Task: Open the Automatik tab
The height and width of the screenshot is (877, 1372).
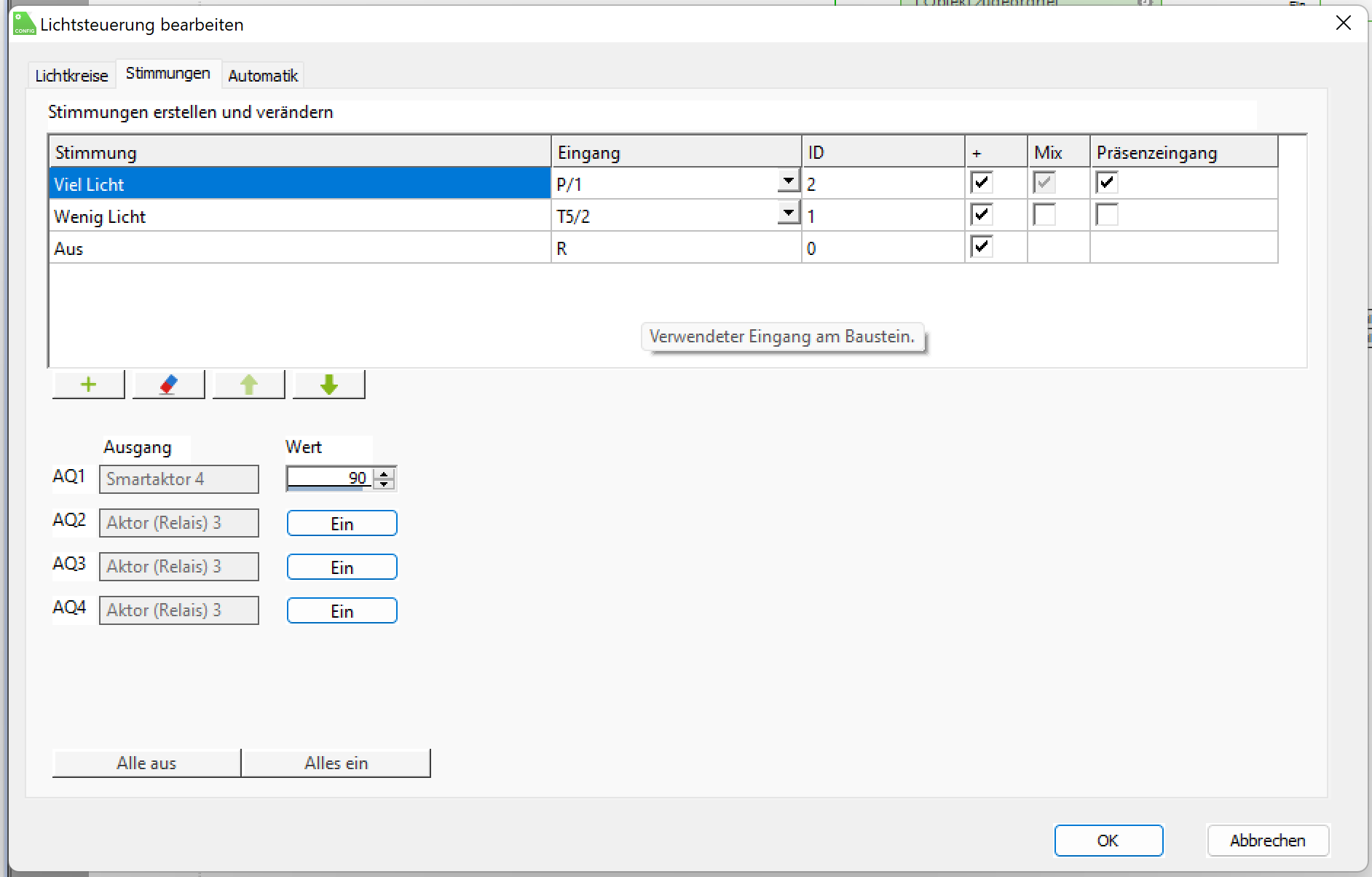Action: 263,76
